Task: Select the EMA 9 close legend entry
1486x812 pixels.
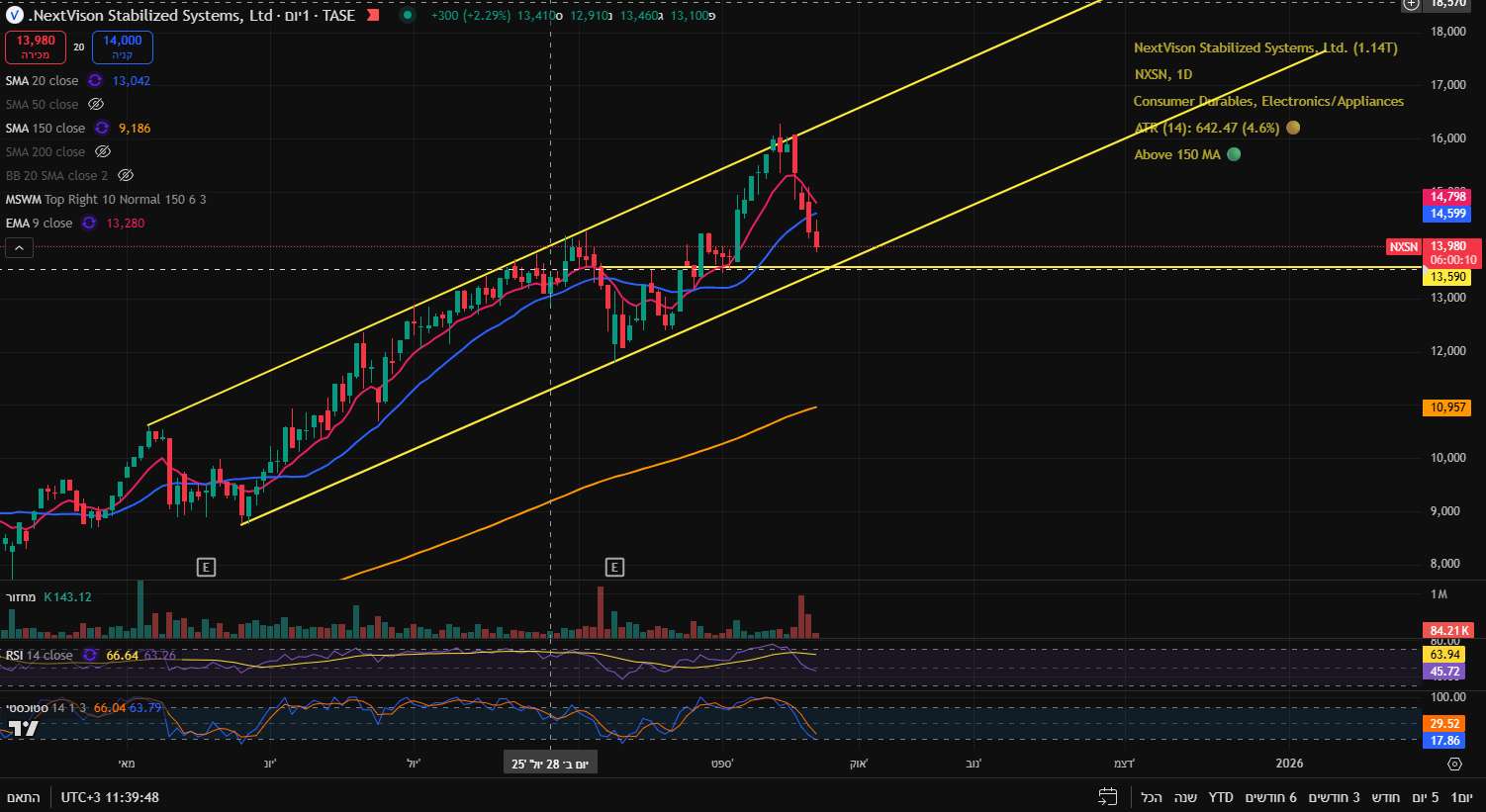Action: pos(39,223)
